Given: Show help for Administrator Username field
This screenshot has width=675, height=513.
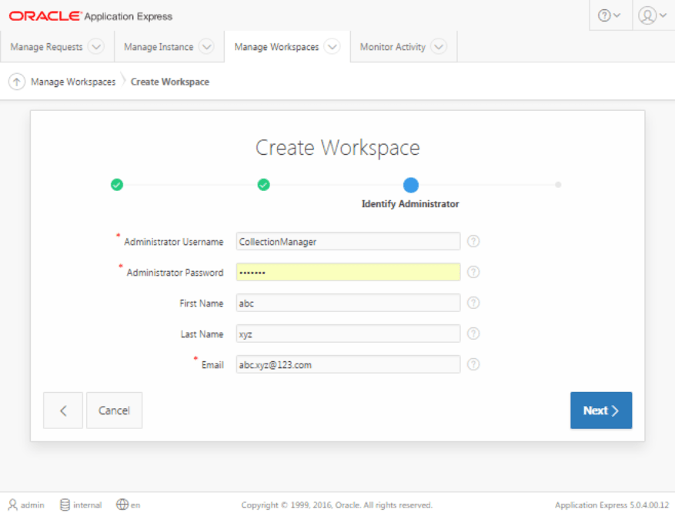Looking at the screenshot, I should [x=473, y=241].
